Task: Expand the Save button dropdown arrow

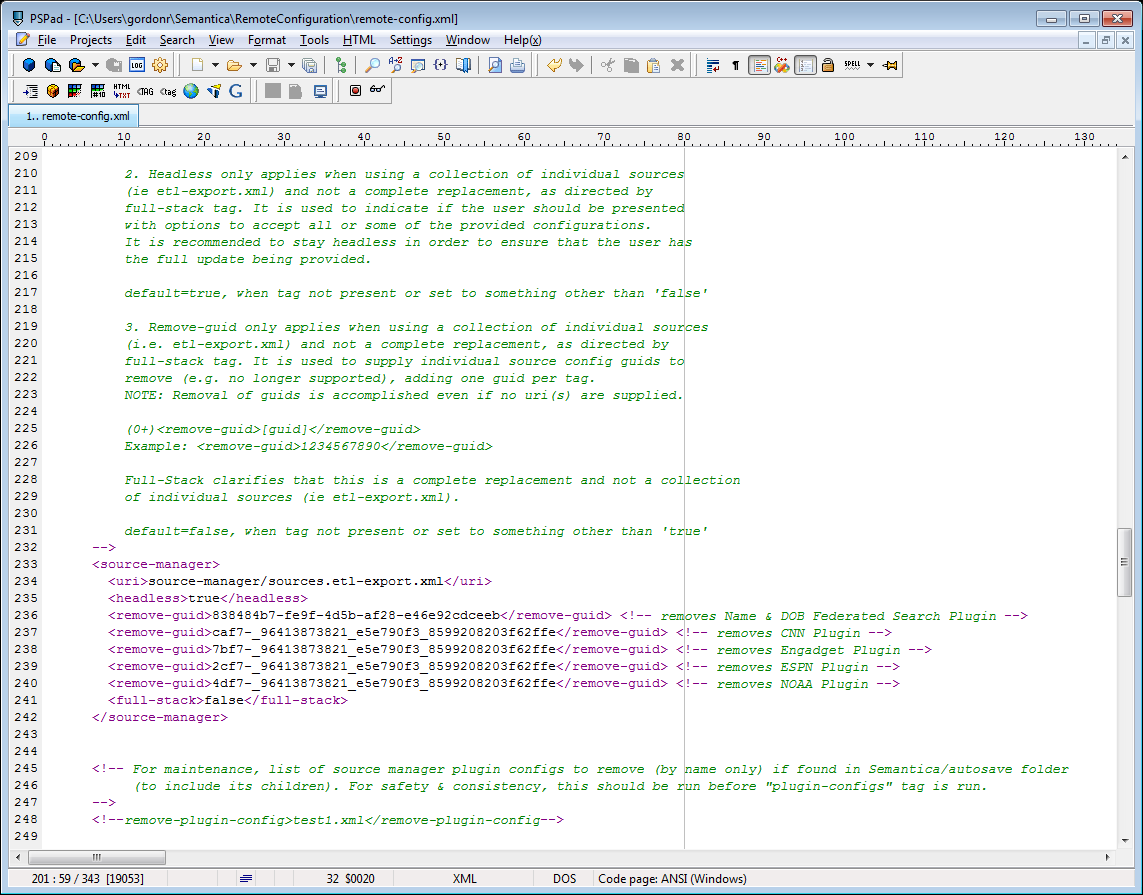Action: [x=290, y=65]
